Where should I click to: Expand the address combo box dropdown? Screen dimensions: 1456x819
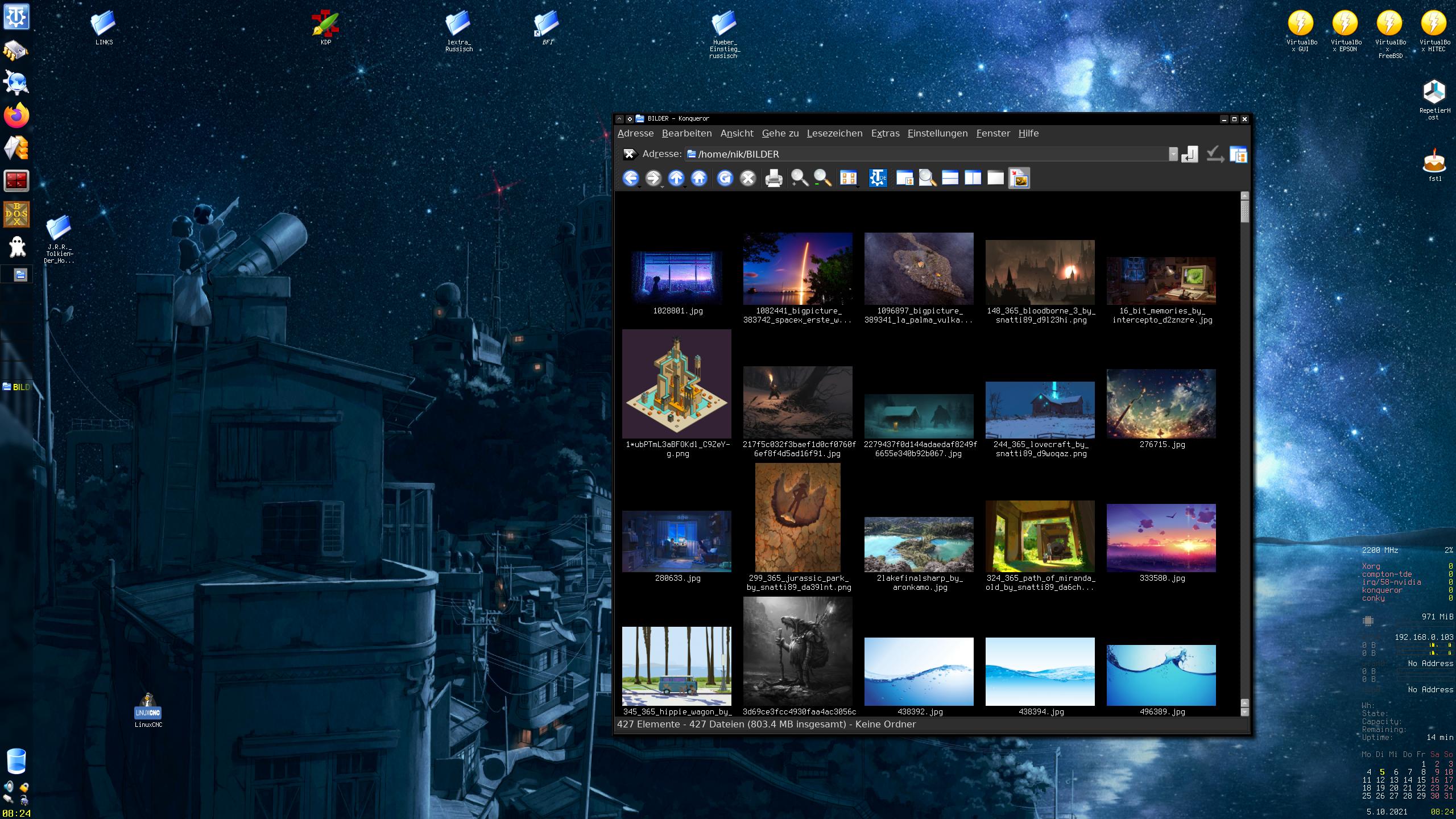pyautogui.click(x=1173, y=154)
